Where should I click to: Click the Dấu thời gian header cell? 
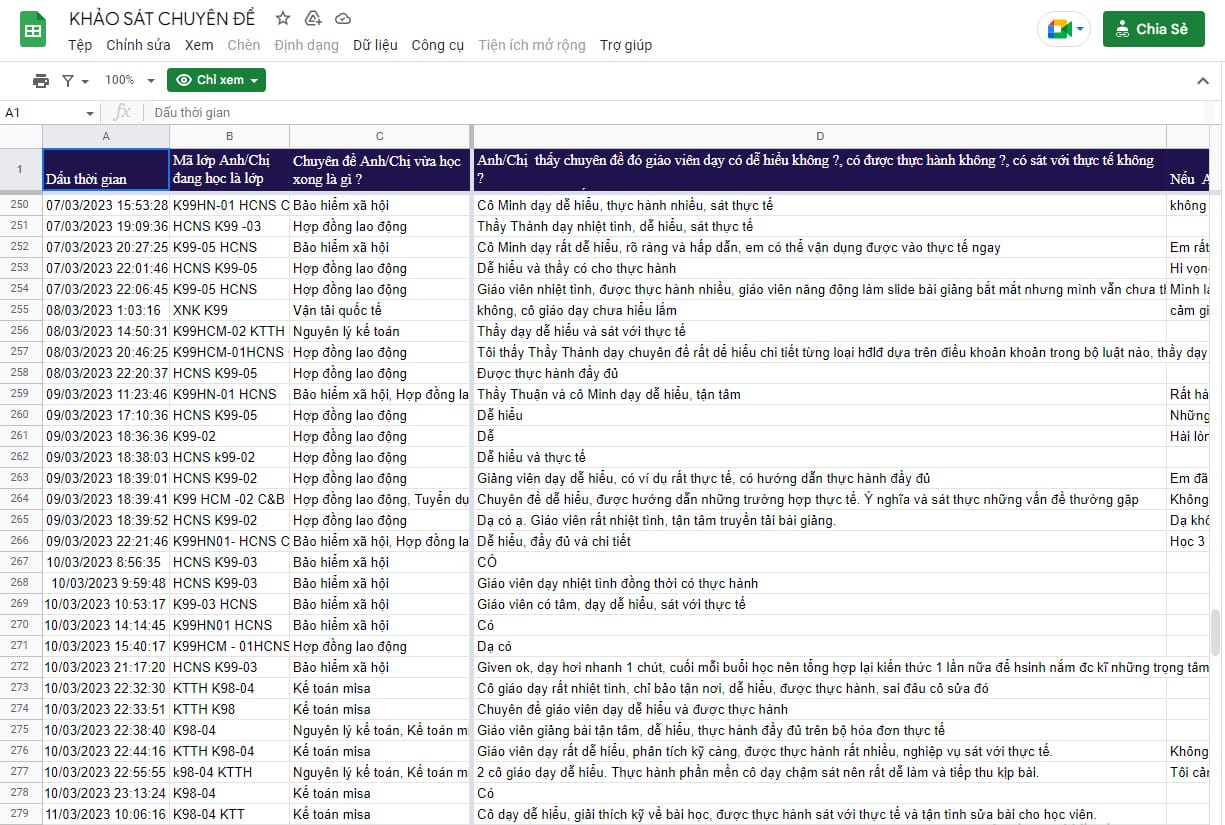(x=106, y=170)
